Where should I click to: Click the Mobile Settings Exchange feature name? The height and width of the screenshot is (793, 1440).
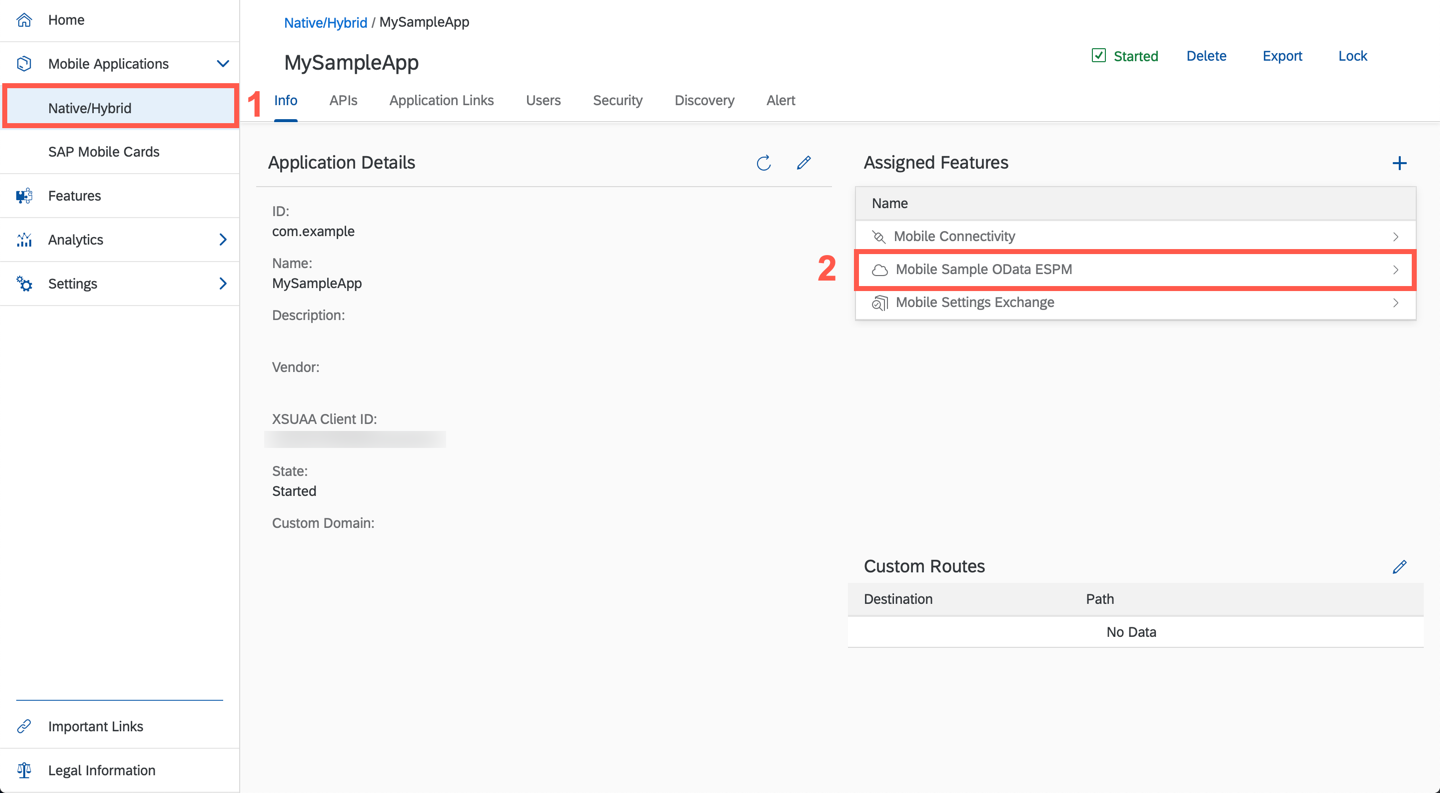pos(975,303)
